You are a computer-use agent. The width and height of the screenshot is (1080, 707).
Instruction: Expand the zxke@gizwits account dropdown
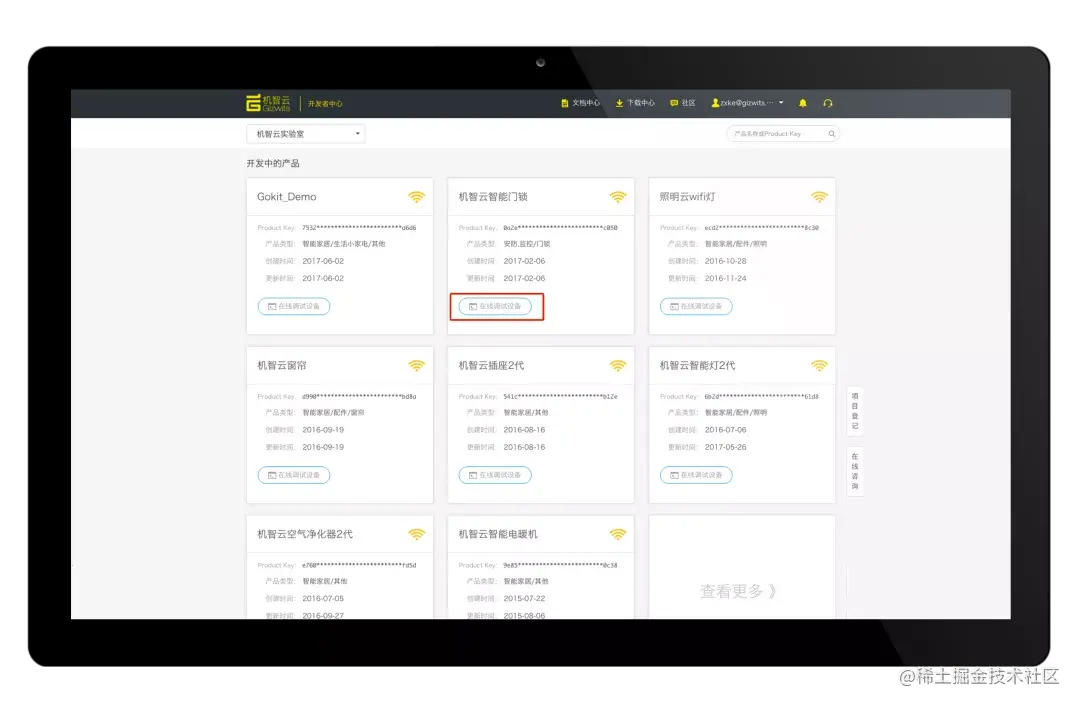click(747, 103)
